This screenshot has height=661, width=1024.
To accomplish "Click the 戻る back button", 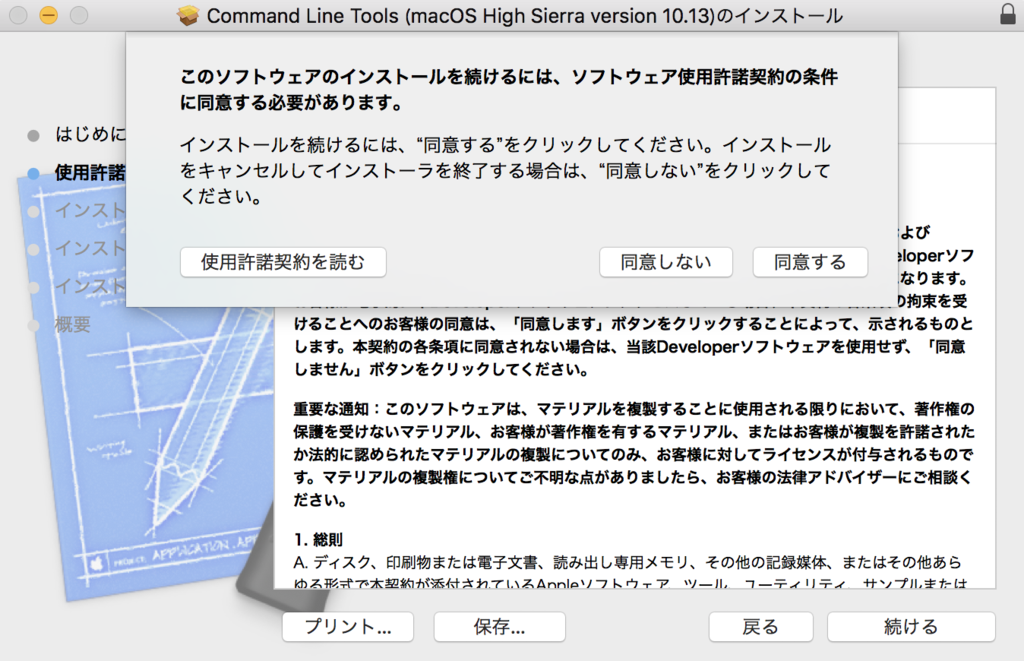I will [x=761, y=626].
